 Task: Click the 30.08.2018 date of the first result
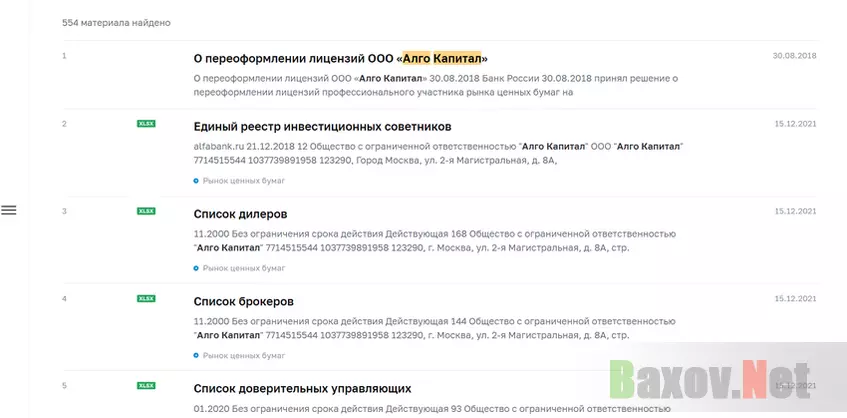[x=795, y=55]
